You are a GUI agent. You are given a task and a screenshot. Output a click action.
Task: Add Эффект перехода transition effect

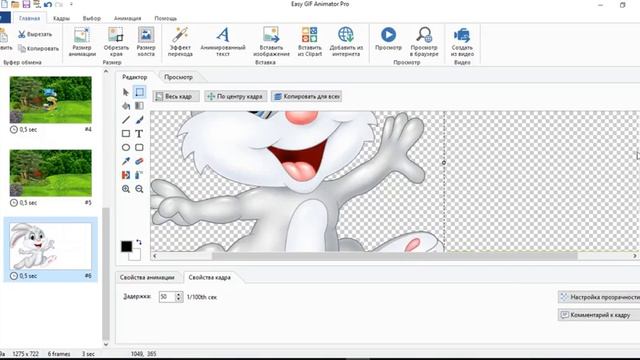180,42
